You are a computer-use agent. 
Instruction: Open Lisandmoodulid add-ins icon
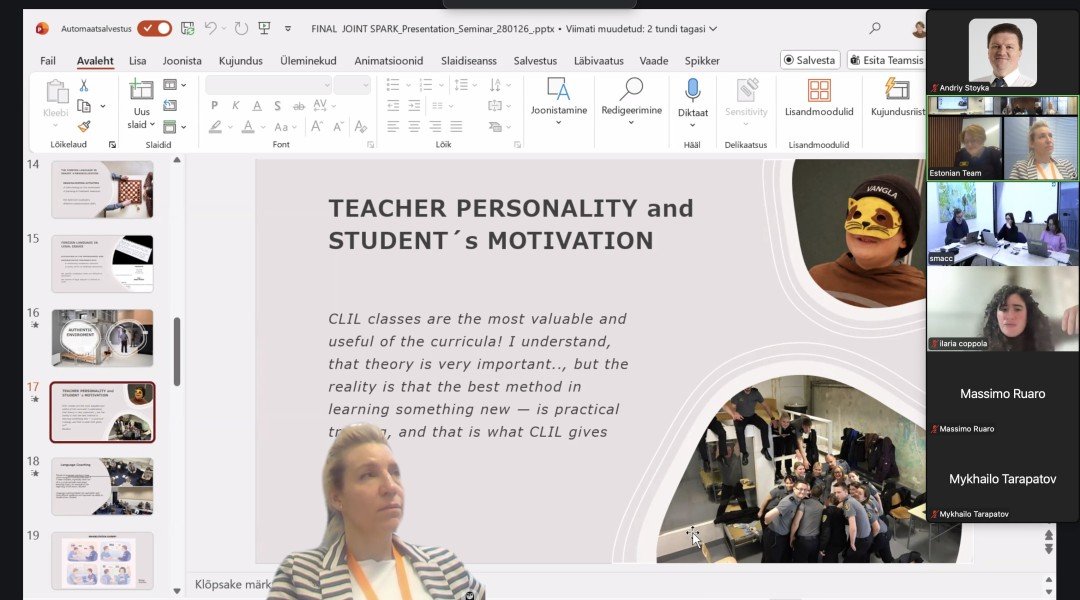(819, 91)
